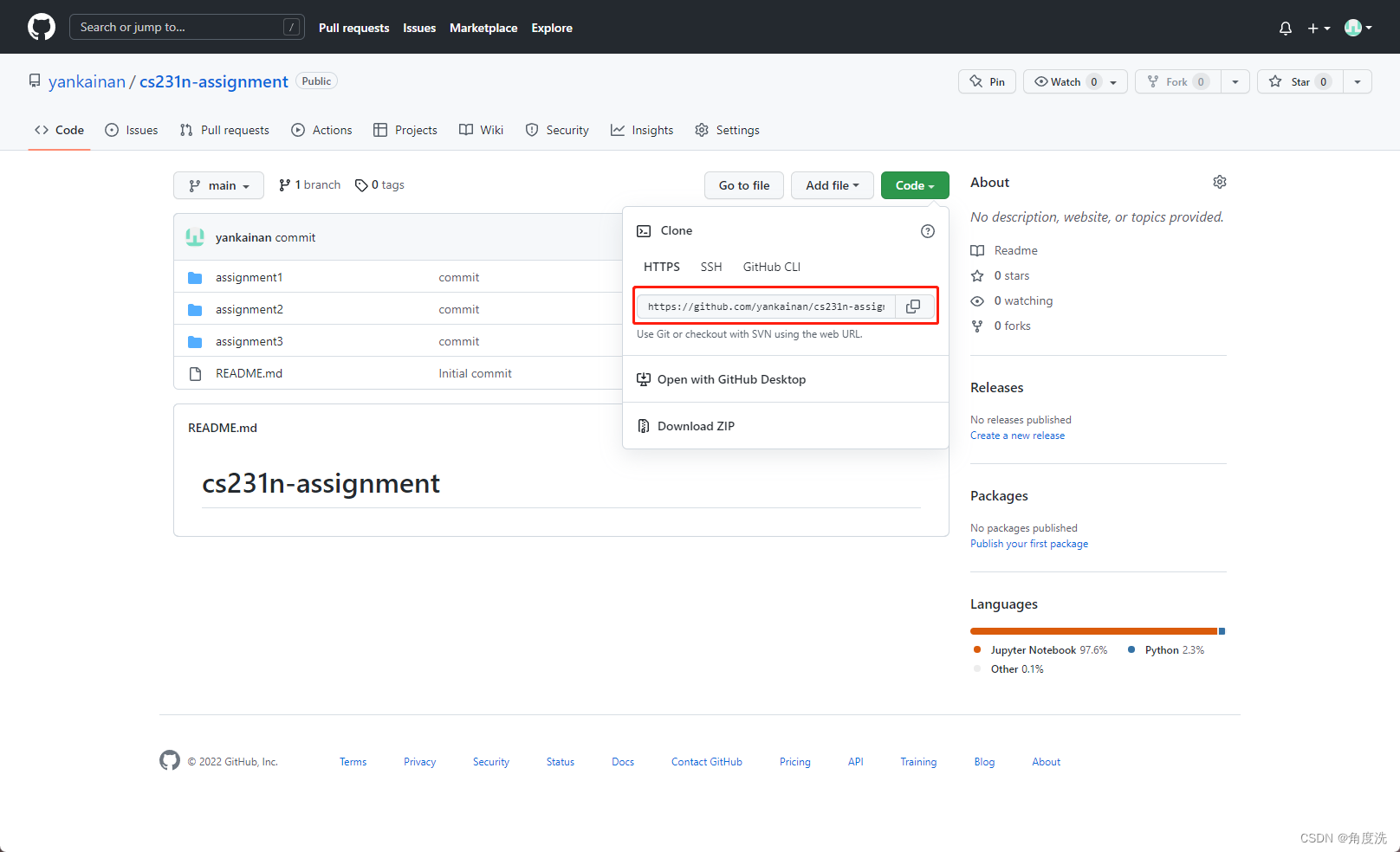
Task: Copy the clone URL to clipboard
Action: click(x=913, y=307)
